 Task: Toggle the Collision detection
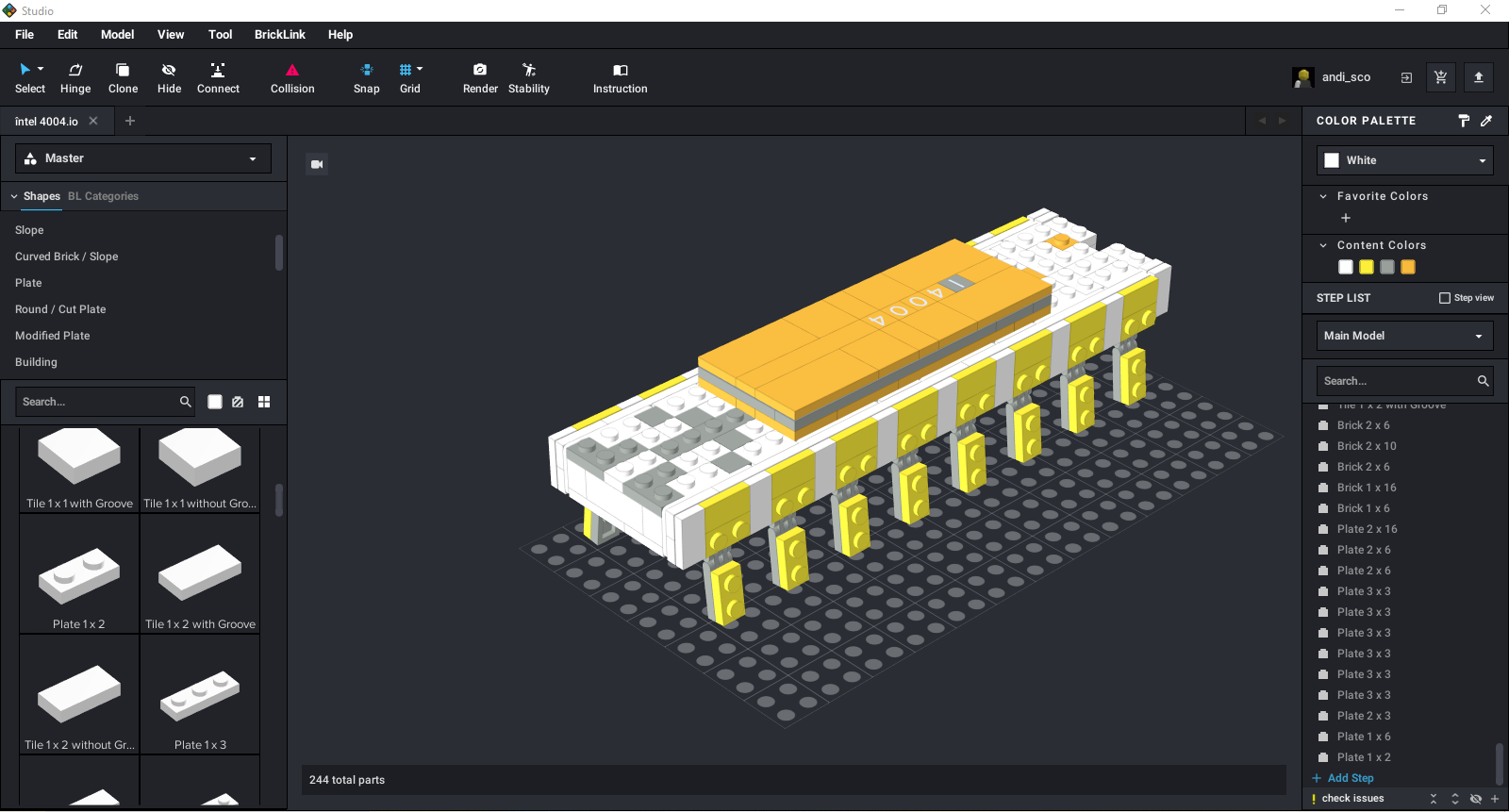pyautogui.click(x=292, y=78)
